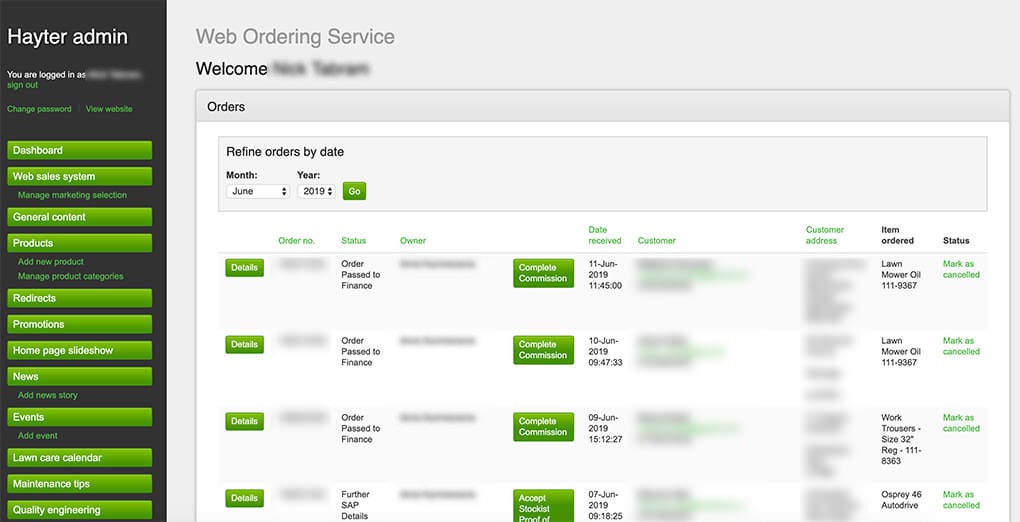Click date text 10-Jun-2019 09:47:33

[605, 351]
